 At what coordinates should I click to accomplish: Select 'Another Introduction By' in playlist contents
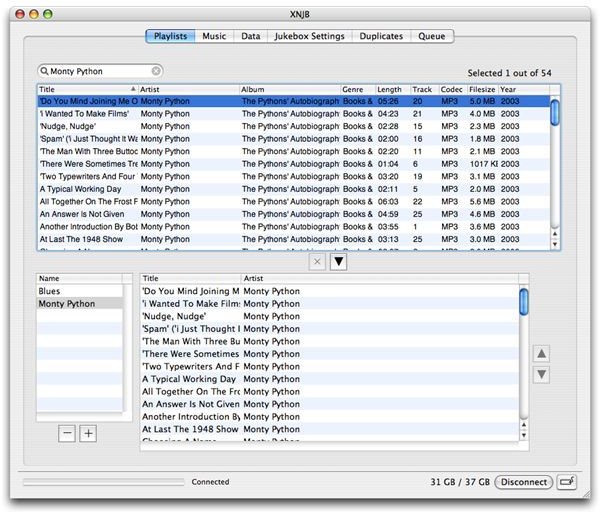pos(330,417)
